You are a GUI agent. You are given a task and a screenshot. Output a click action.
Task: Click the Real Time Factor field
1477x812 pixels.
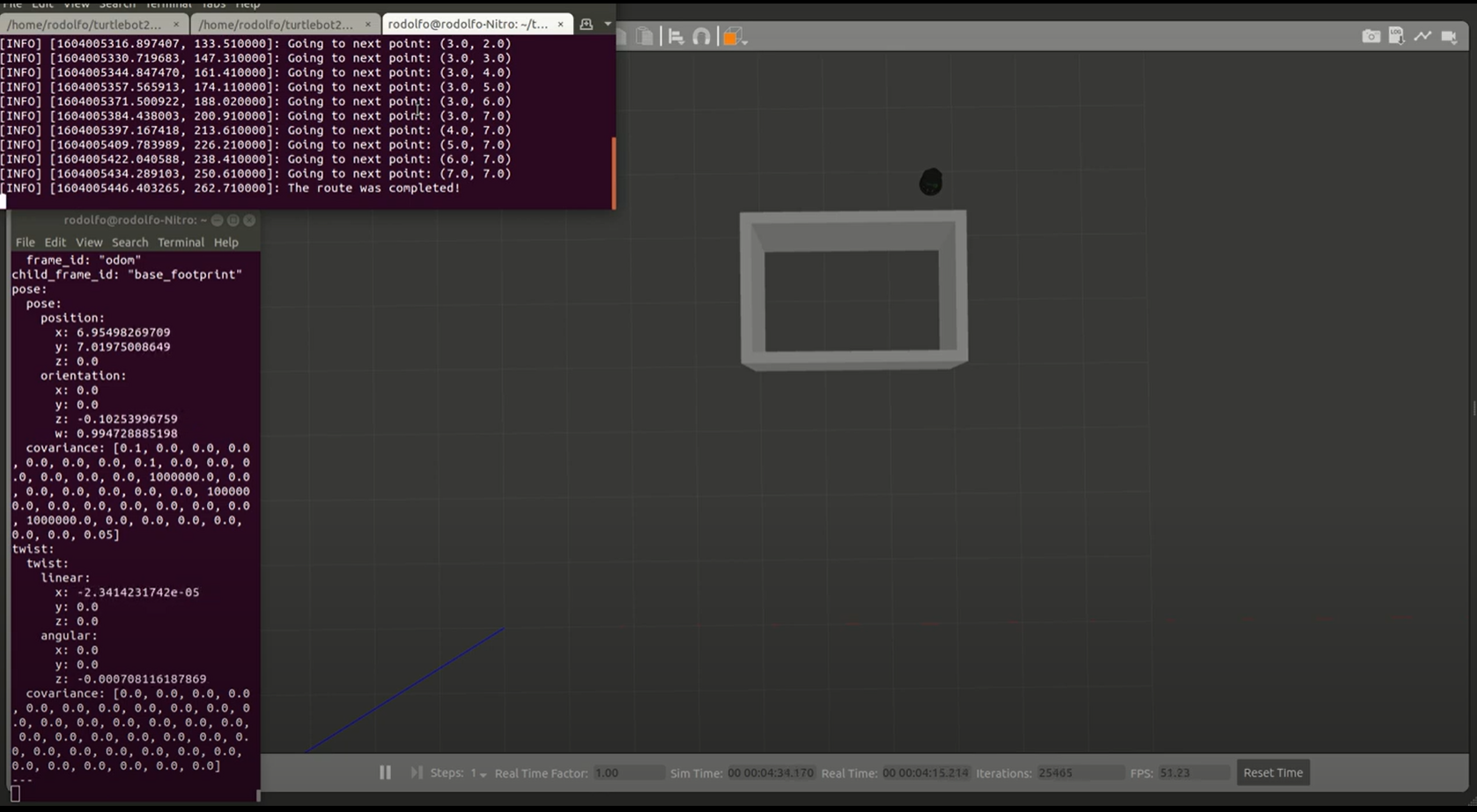[628, 773]
